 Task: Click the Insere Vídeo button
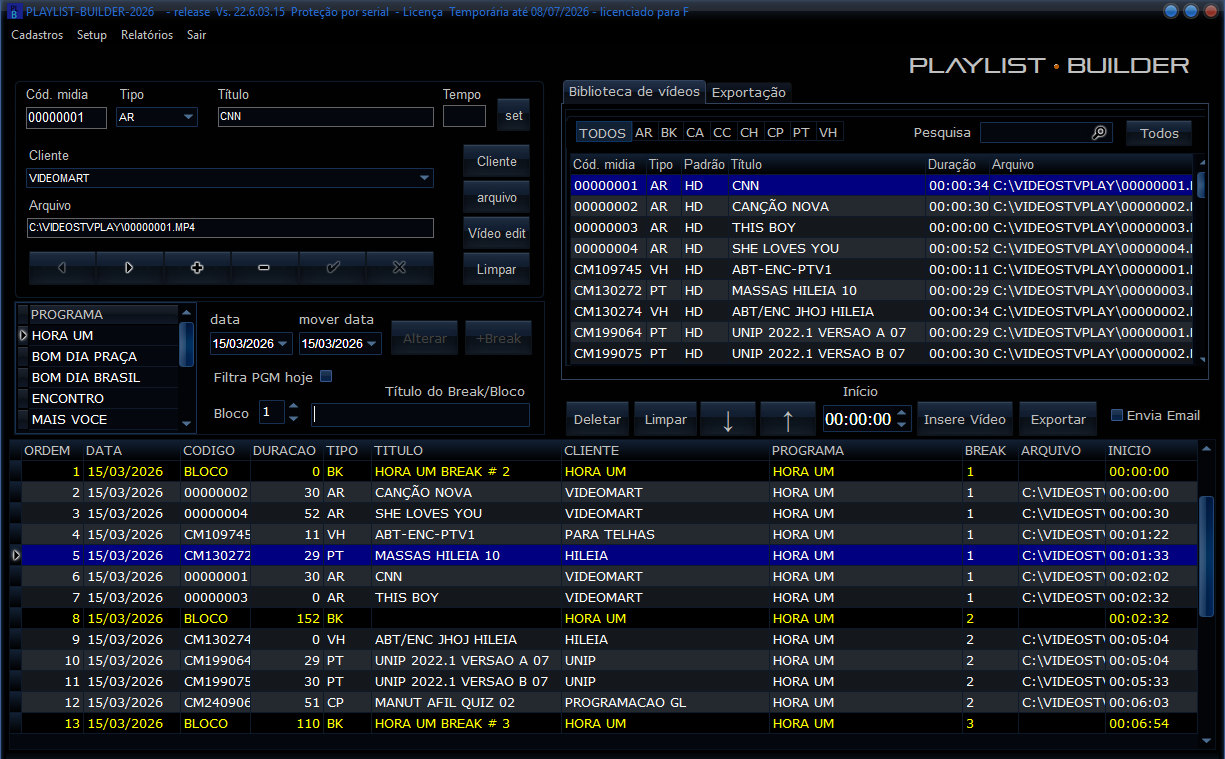[965, 420]
